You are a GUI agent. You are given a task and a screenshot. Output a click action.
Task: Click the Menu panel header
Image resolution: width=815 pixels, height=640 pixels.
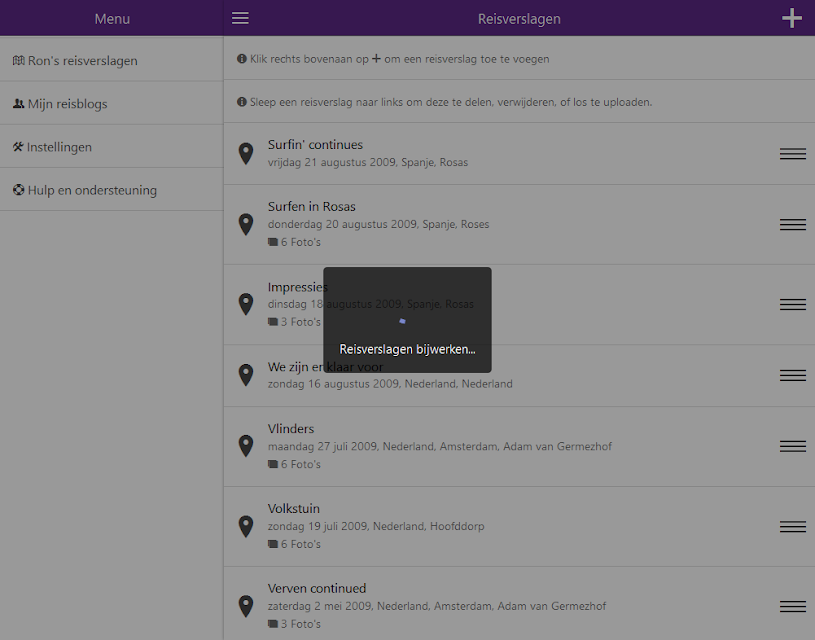click(x=112, y=19)
